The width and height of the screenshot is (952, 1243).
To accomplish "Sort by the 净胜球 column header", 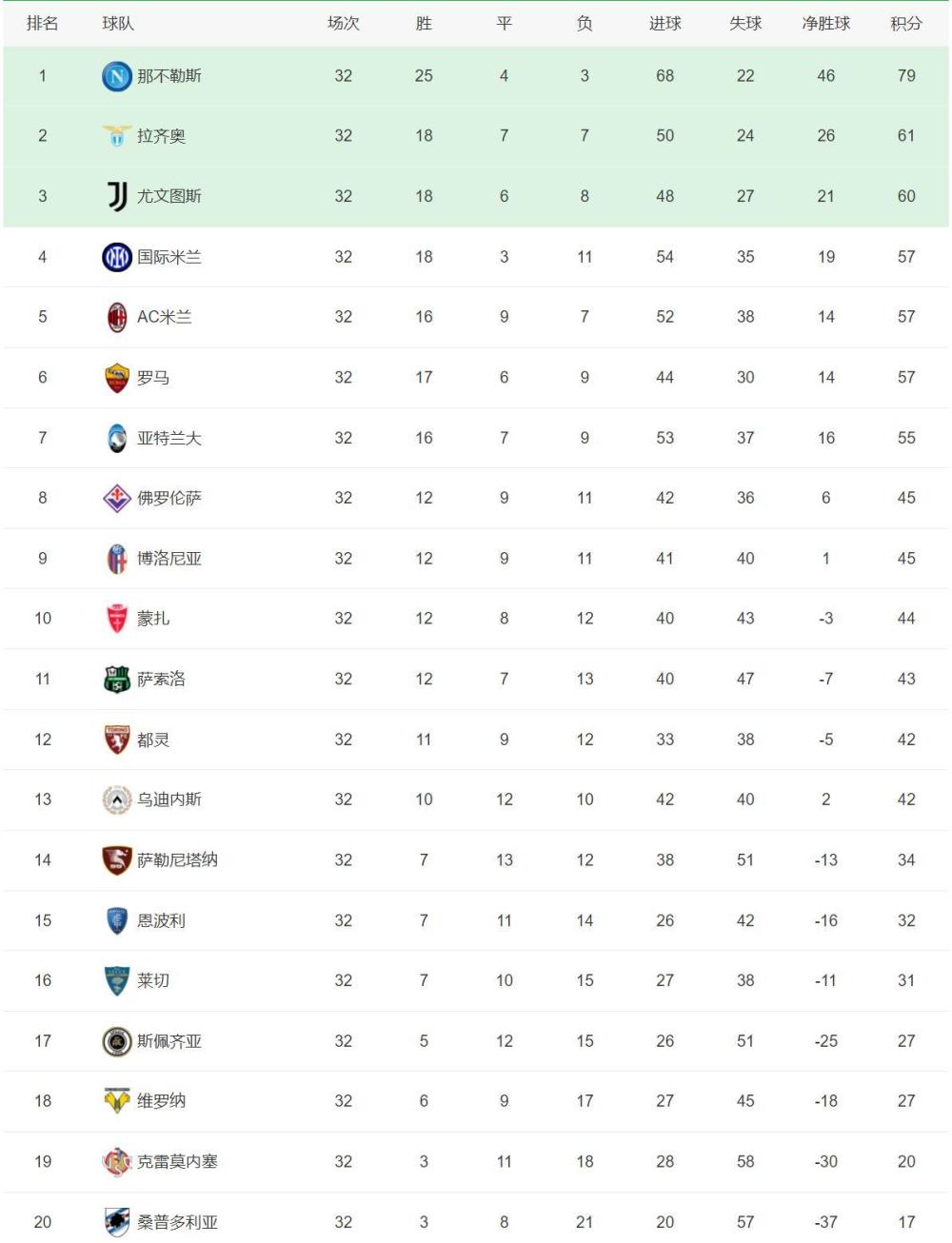I will 825,24.
